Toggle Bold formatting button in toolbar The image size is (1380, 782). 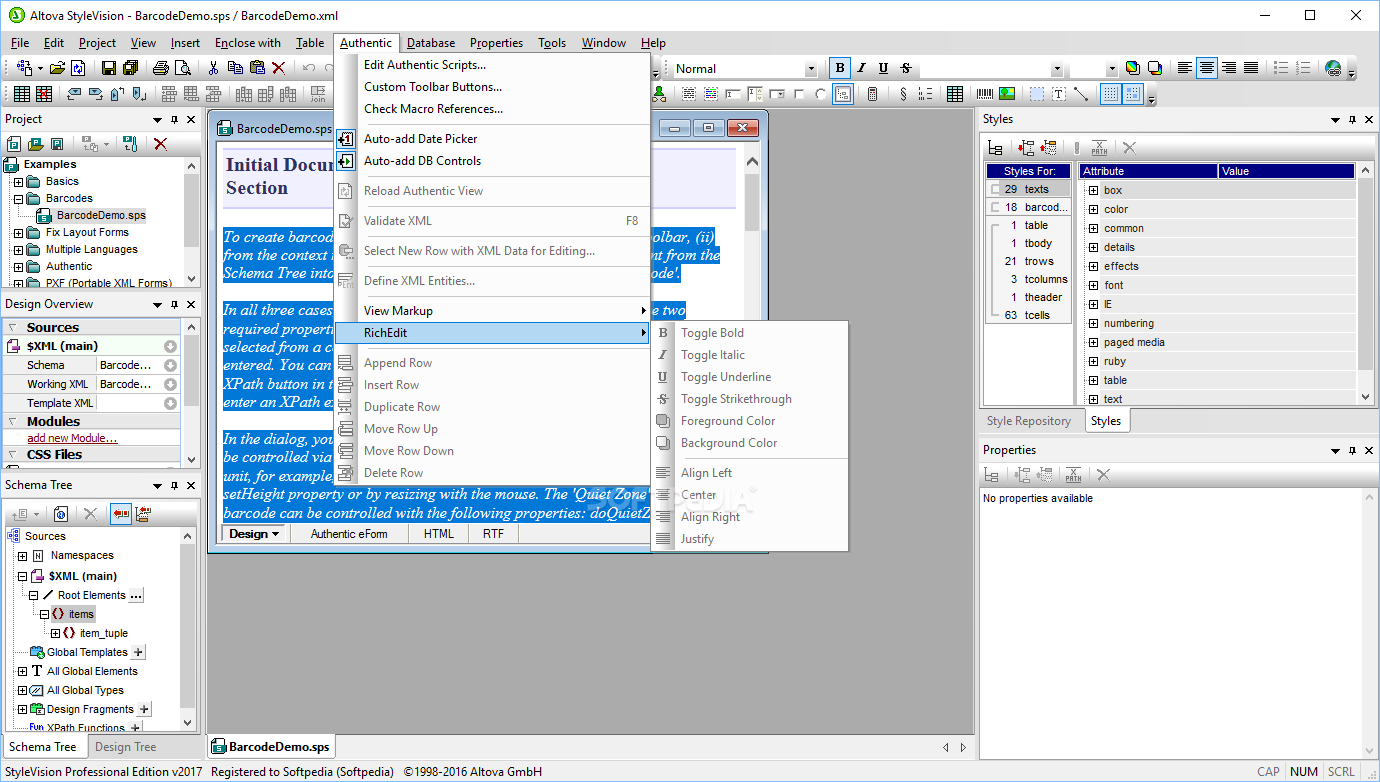click(840, 68)
